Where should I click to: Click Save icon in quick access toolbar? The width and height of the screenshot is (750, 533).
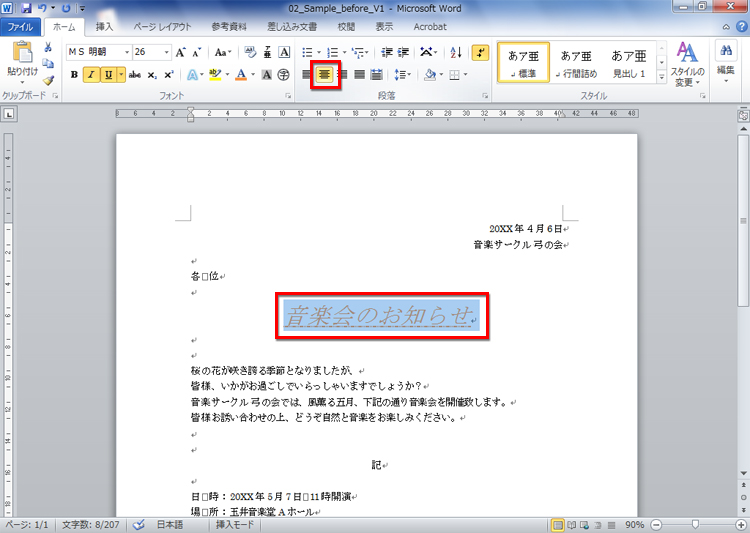(x=26, y=8)
